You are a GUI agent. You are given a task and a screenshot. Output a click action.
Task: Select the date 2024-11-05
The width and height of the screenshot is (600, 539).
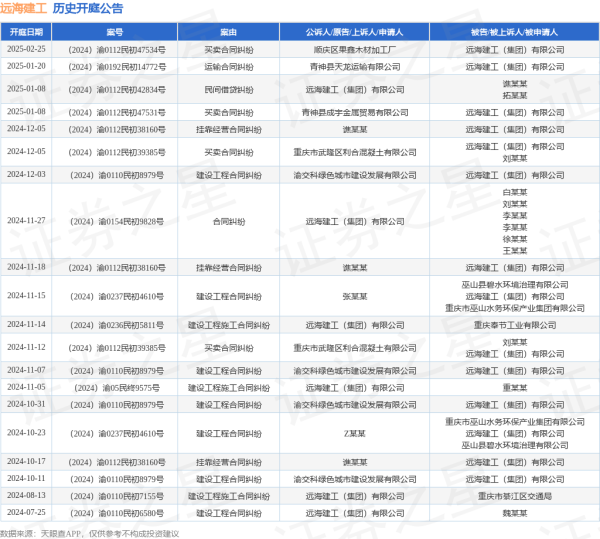click(x=26, y=387)
